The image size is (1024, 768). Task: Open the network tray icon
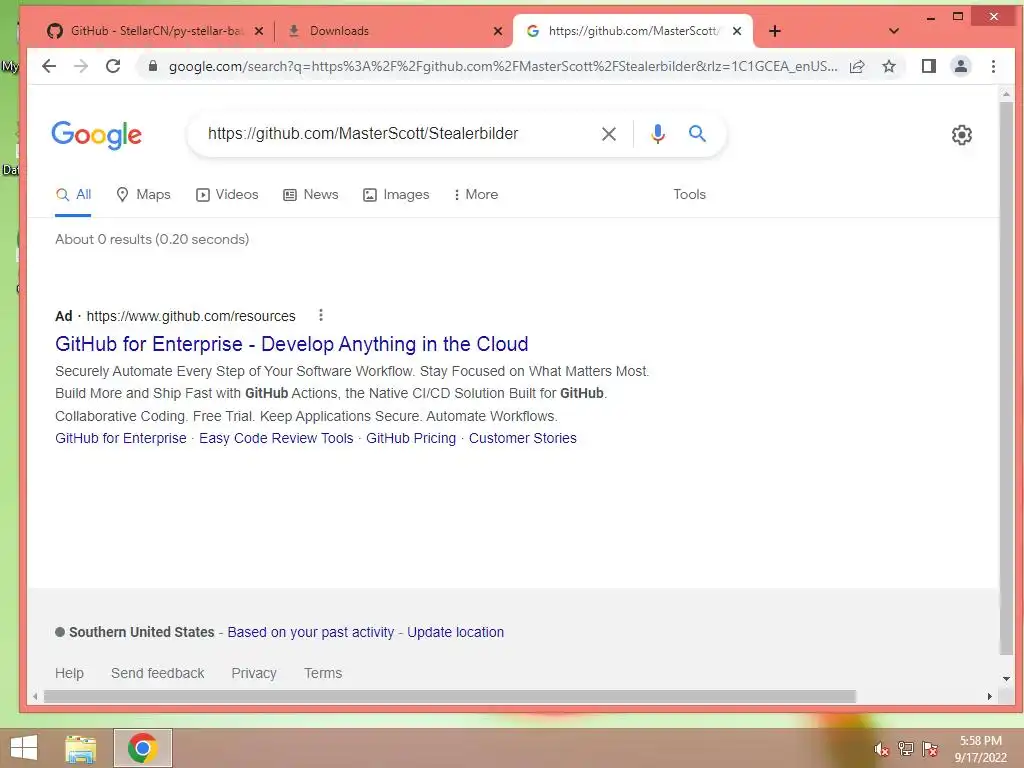coord(906,748)
